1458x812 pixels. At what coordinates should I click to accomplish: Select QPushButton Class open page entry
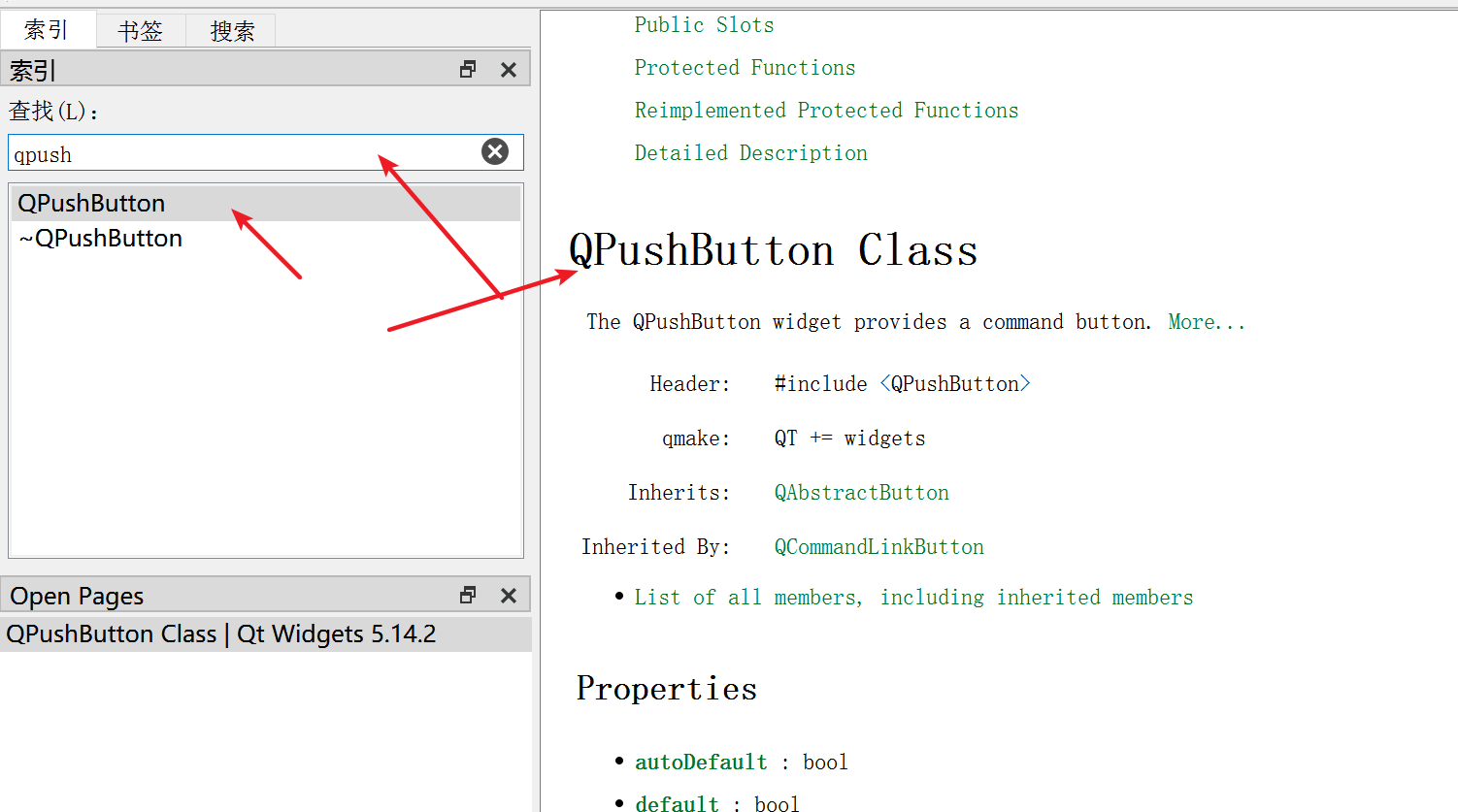(x=266, y=634)
